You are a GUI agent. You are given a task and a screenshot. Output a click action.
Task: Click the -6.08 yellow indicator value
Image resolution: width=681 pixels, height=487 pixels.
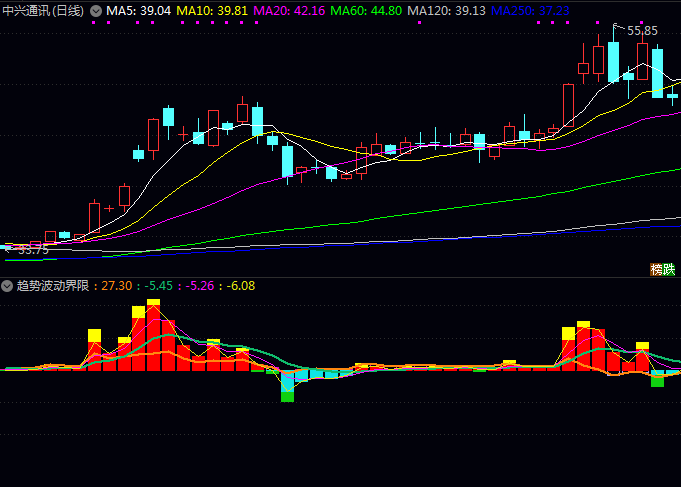point(241,286)
